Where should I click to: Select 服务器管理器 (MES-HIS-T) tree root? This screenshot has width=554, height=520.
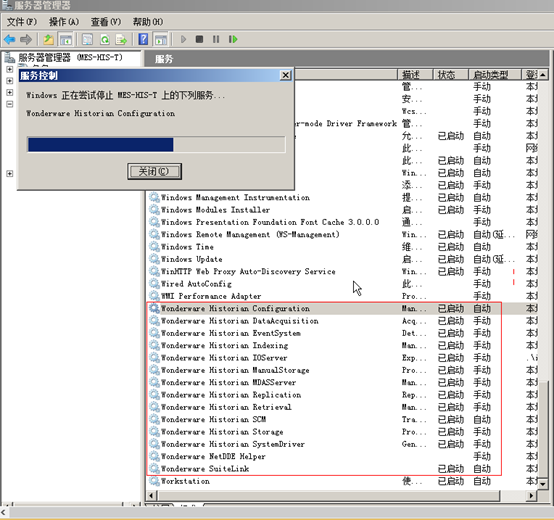point(70,57)
